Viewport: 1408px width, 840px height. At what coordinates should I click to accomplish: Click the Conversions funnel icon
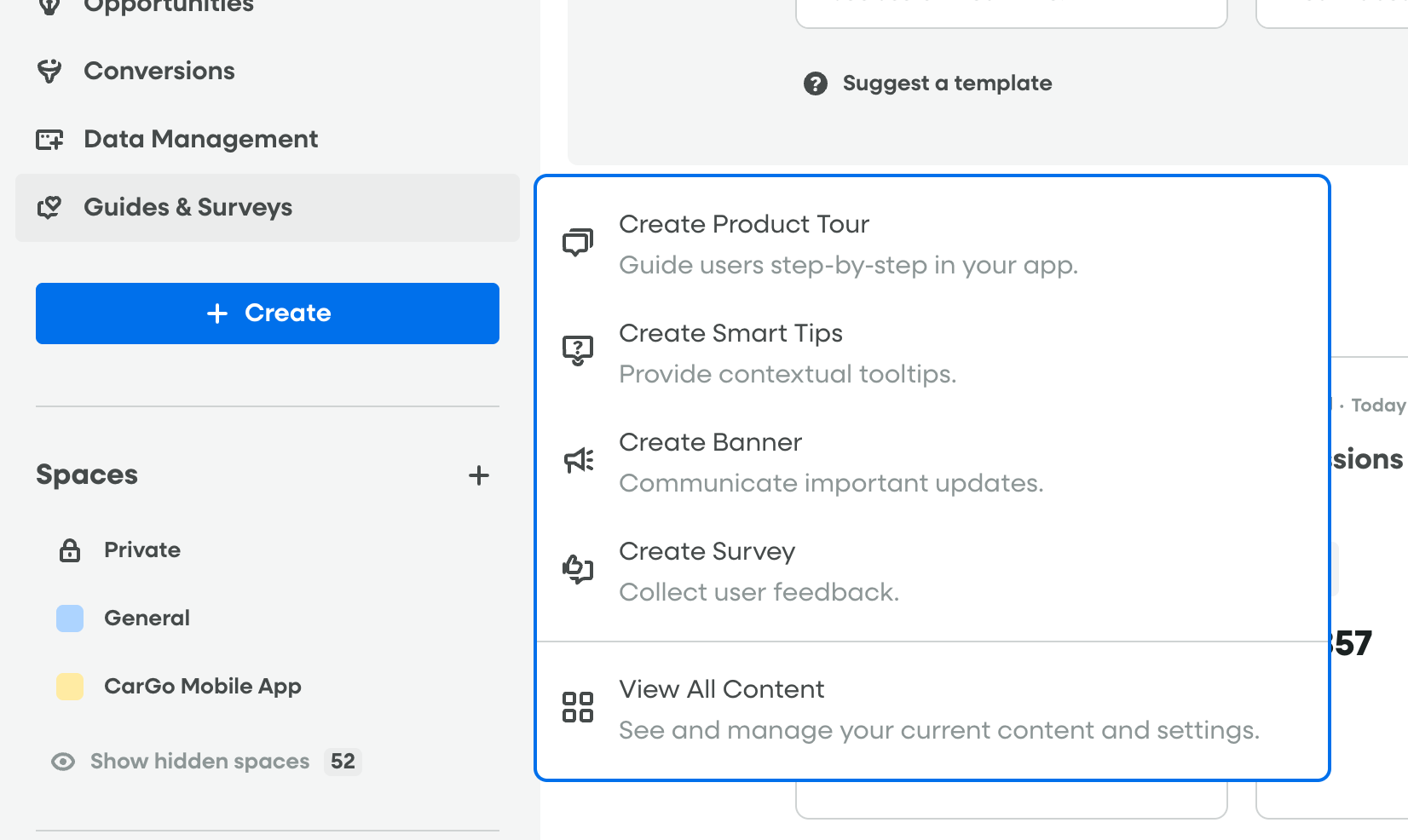49,72
